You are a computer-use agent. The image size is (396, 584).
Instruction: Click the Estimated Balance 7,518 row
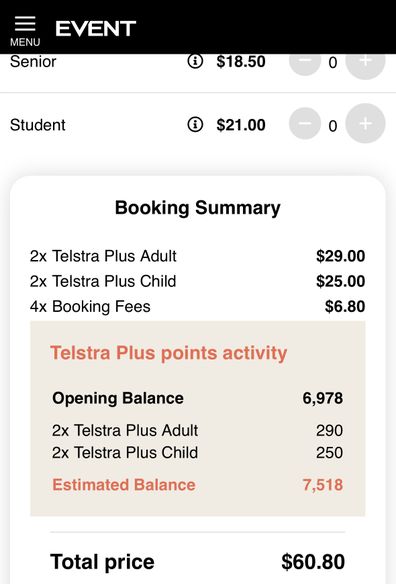pyautogui.click(x=197, y=485)
